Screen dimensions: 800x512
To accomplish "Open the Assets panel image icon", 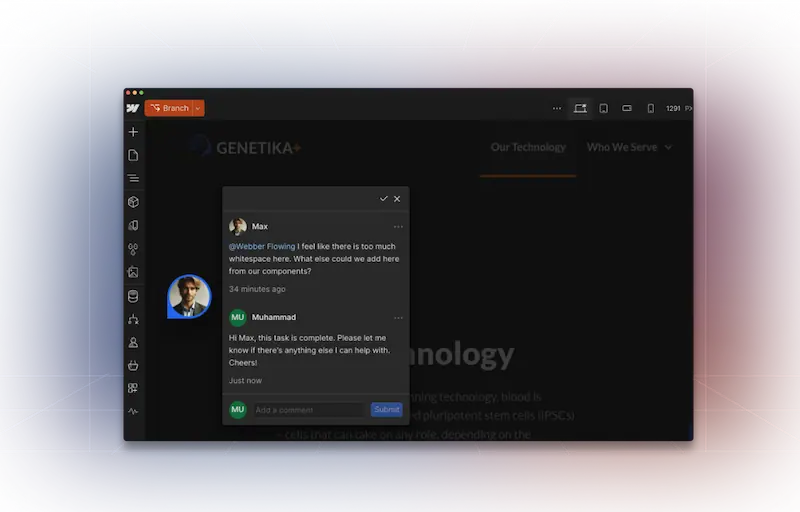I will 133,272.
